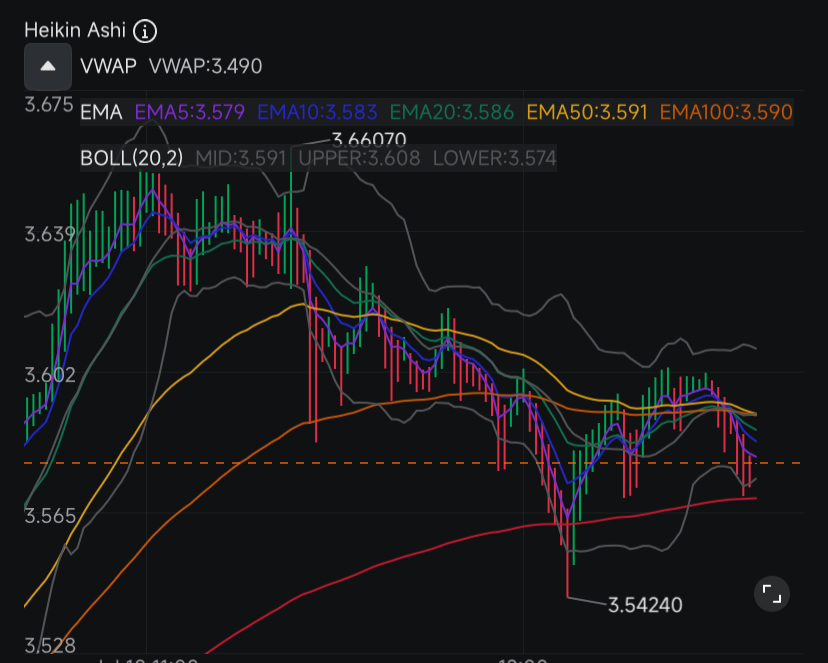Click the 3.565 price axis label
Image resolution: width=828 pixels, height=663 pixels.
tap(50, 516)
